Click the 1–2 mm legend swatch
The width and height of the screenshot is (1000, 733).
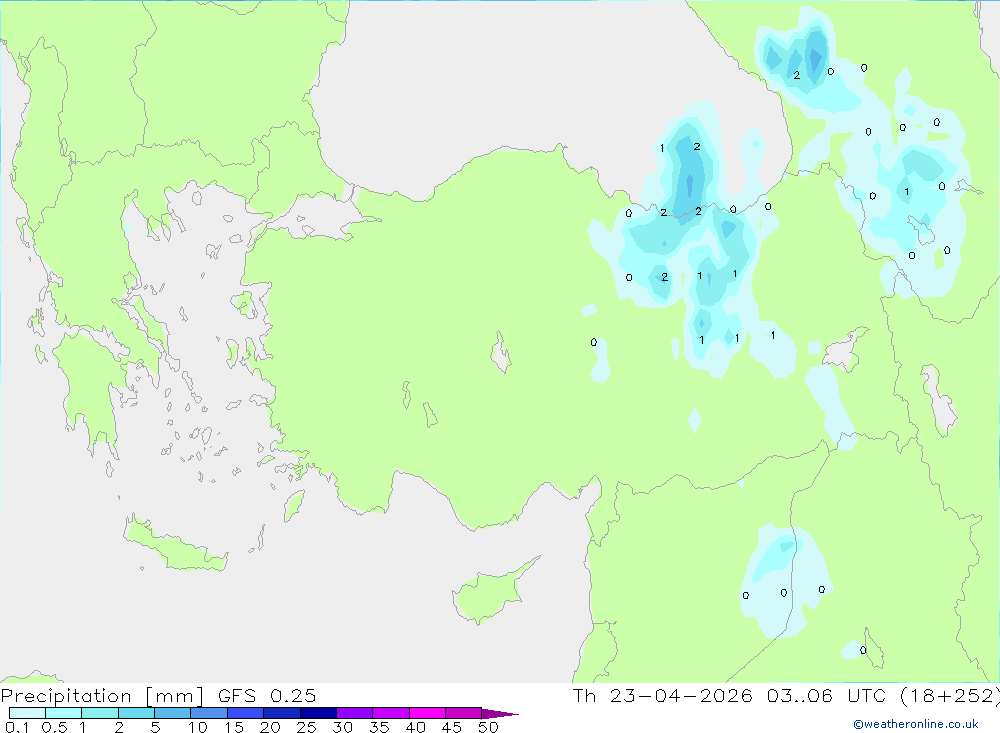pos(100,713)
